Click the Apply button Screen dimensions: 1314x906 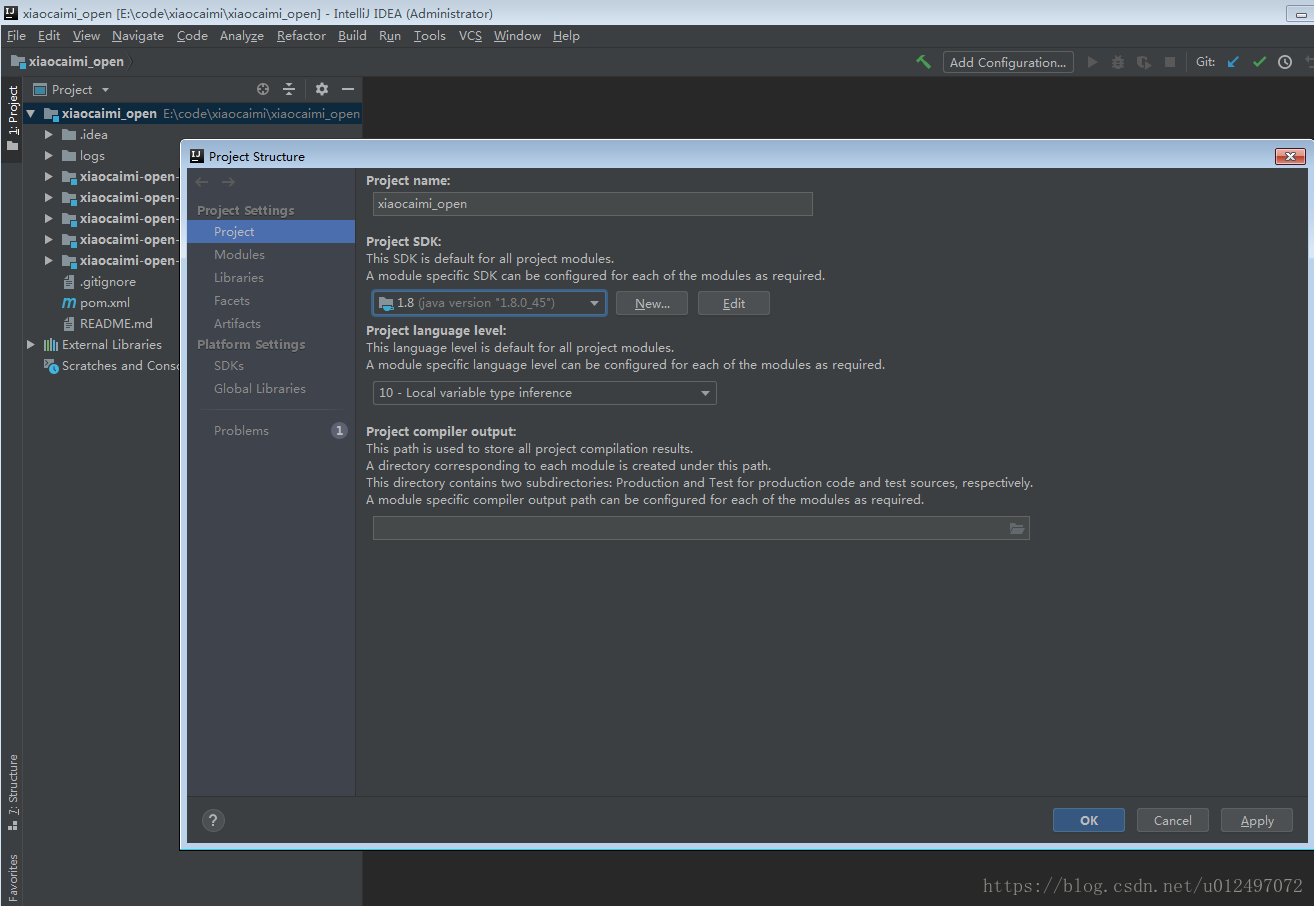[1257, 820]
